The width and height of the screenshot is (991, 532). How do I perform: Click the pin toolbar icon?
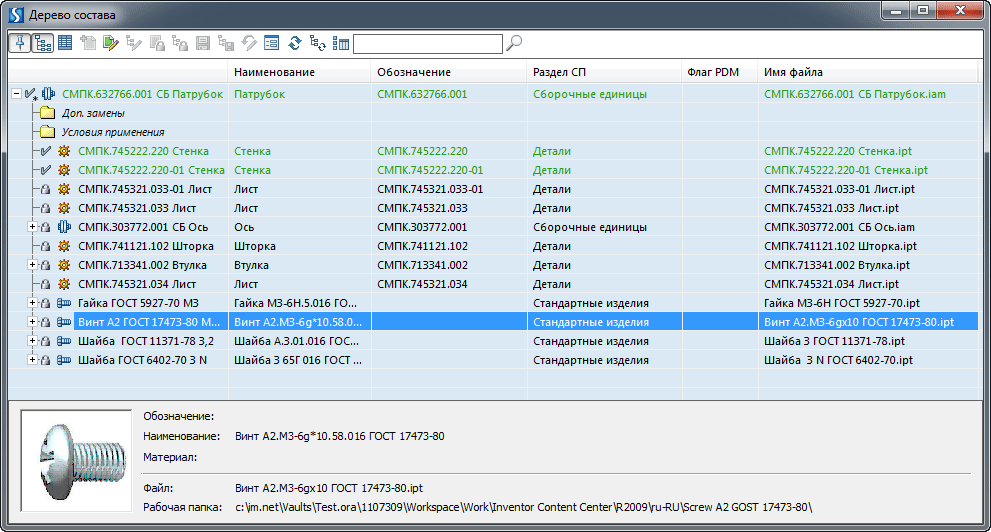[20, 43]
